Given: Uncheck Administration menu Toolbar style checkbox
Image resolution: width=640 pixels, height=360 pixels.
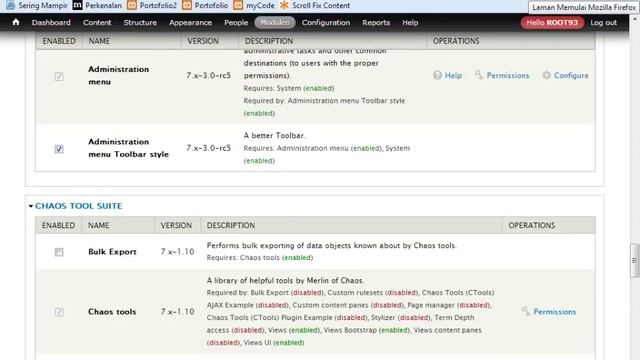Looking at the screenshot, I should point(59,149).
